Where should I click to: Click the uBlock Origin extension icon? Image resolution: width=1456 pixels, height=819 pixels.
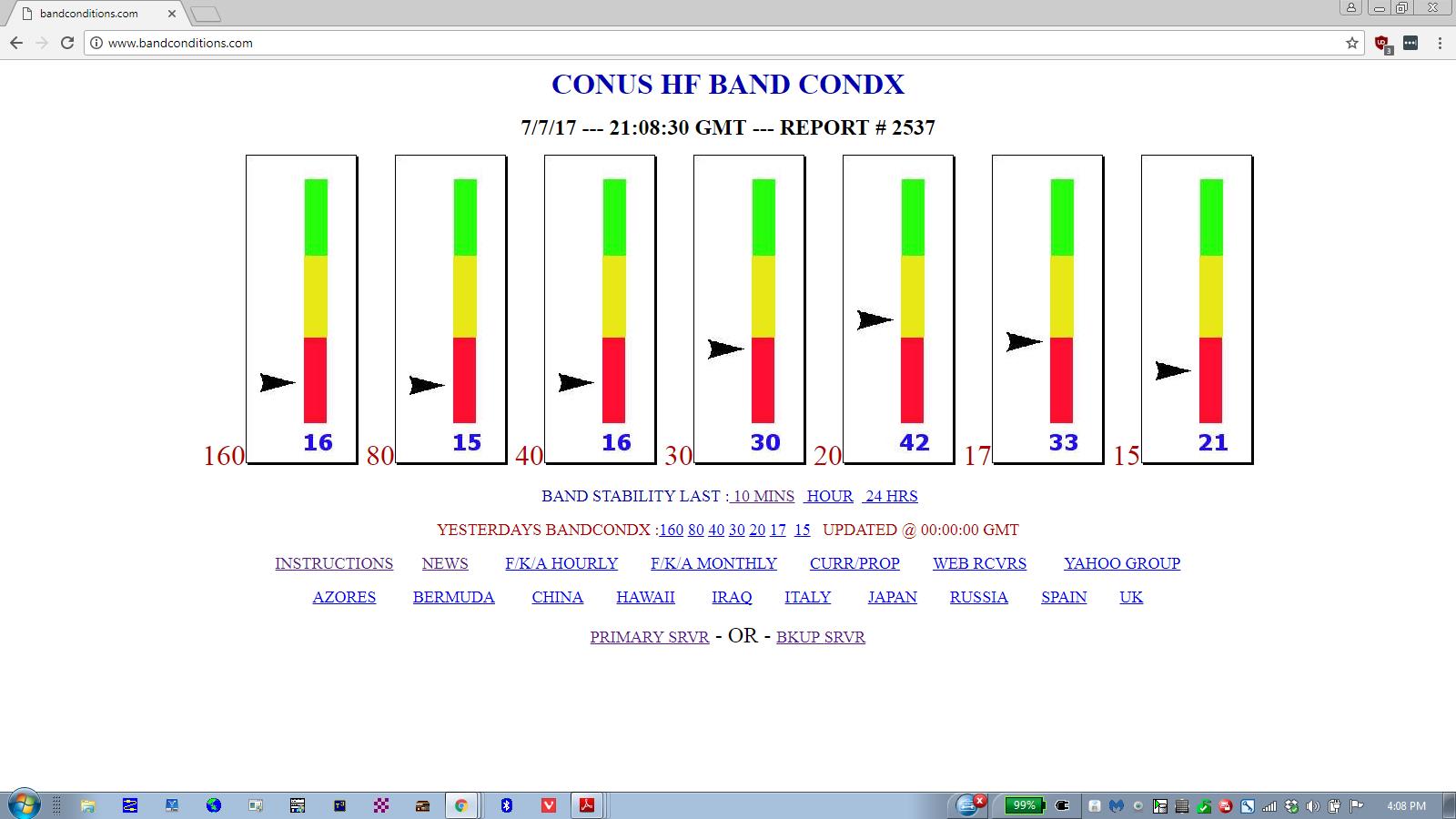click(1381, 43)
